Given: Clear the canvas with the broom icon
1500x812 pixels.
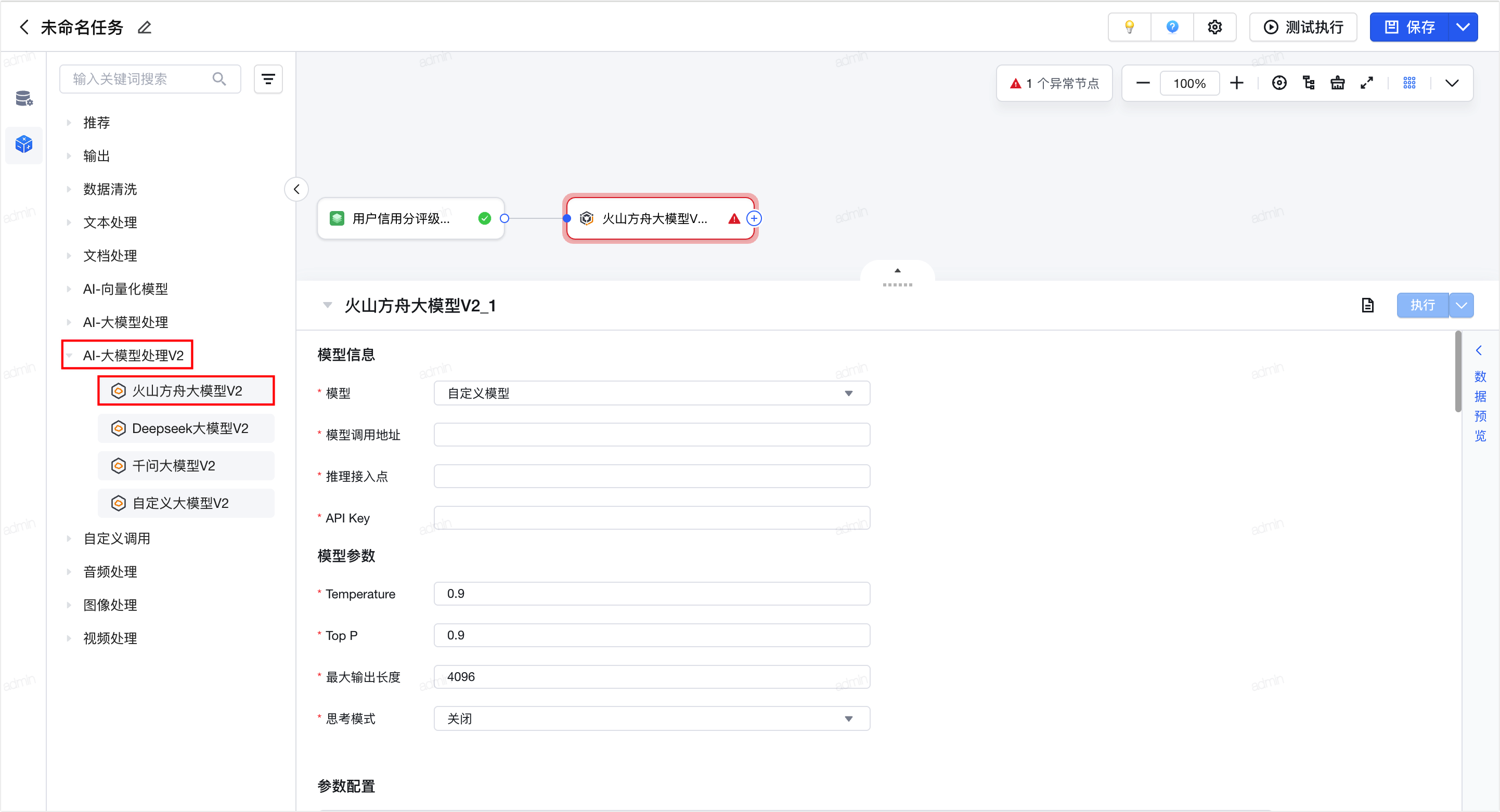Looking at the screenshot, I should click(1338, 83).
